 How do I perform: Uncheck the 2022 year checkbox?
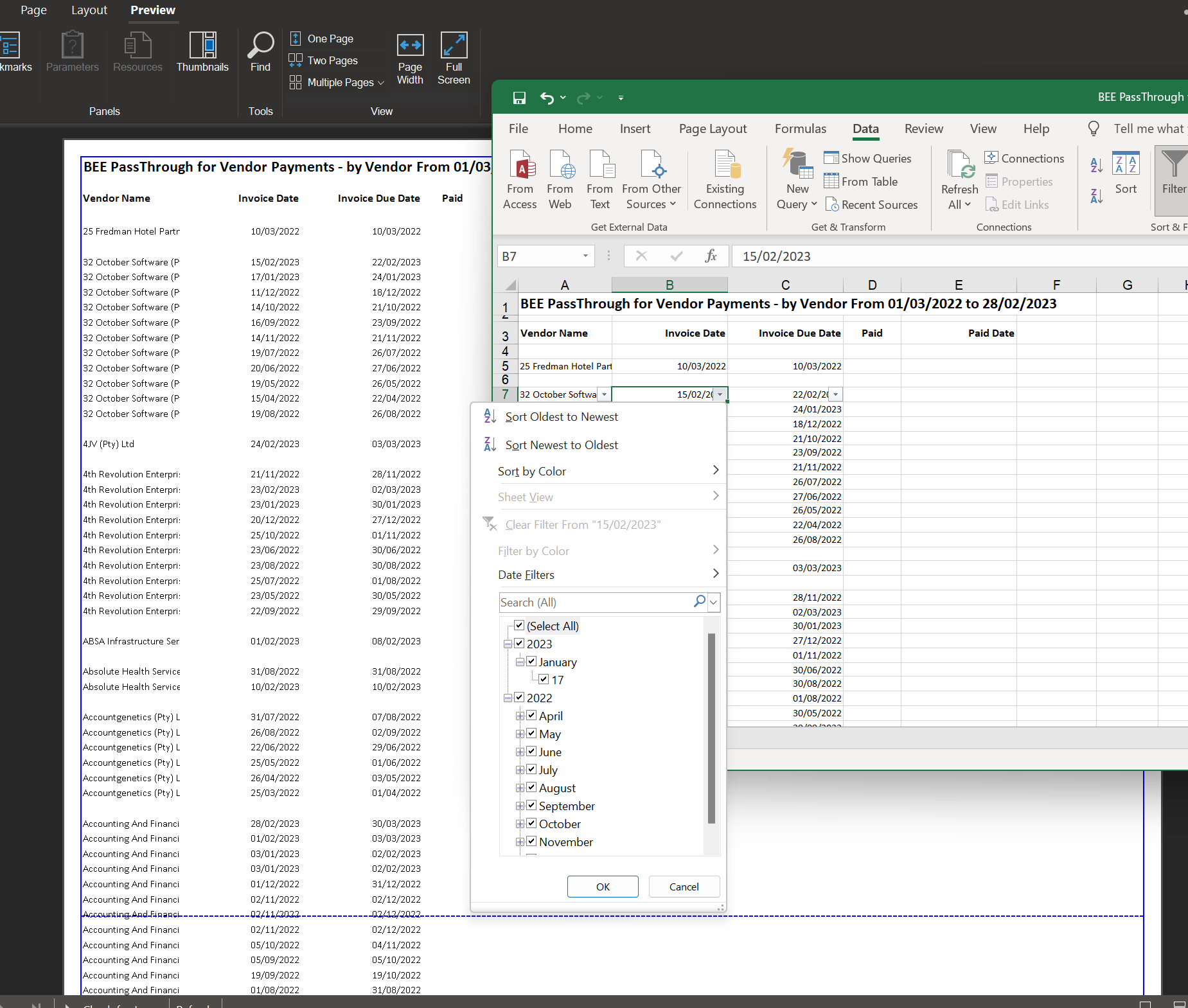(x=519, y=697)
